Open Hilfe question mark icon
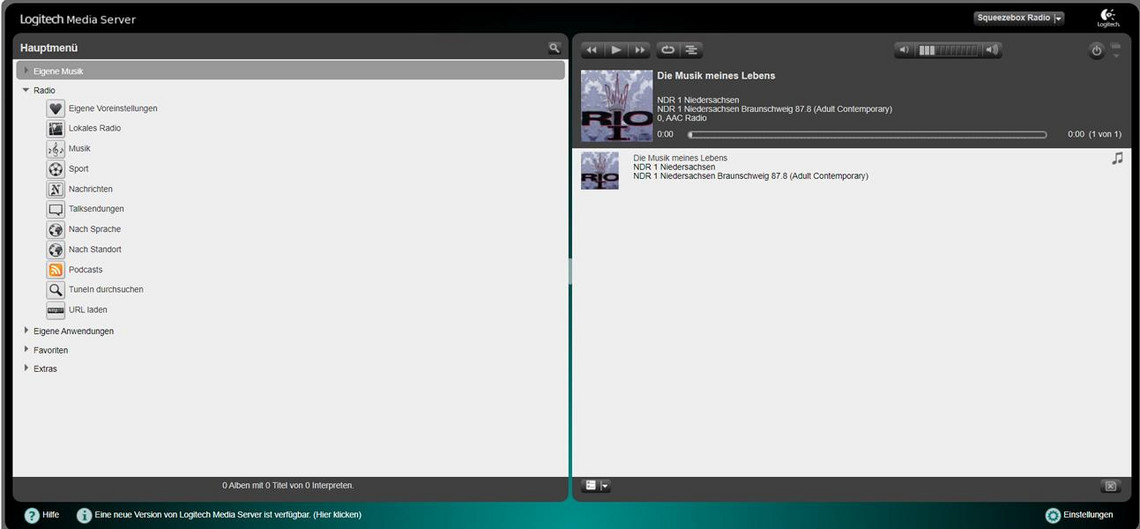Viewport: 1140px width, 529px height. [x=32, y=515]
